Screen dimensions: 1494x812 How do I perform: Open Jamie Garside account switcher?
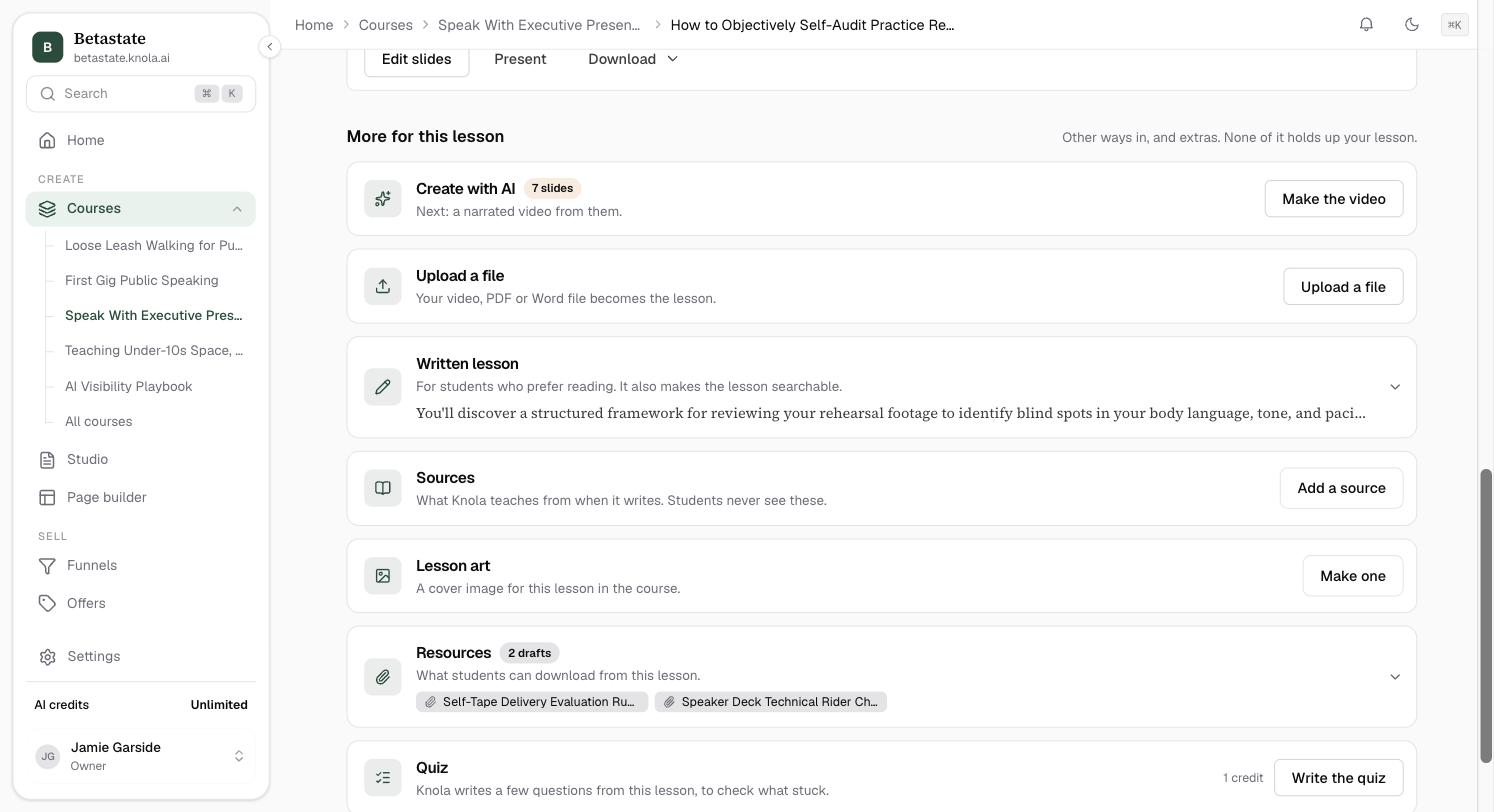(x=141, y=756)
